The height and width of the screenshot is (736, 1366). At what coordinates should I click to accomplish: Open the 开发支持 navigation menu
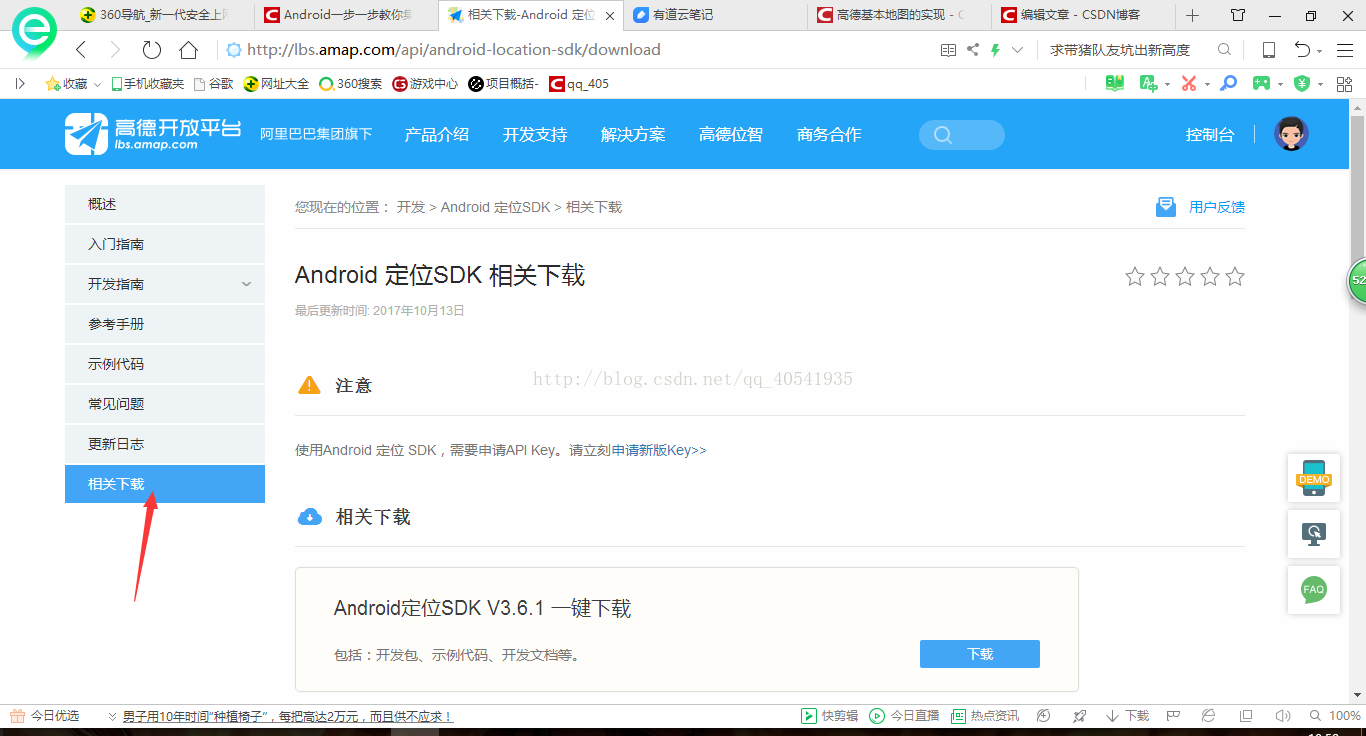pos(535,135)
